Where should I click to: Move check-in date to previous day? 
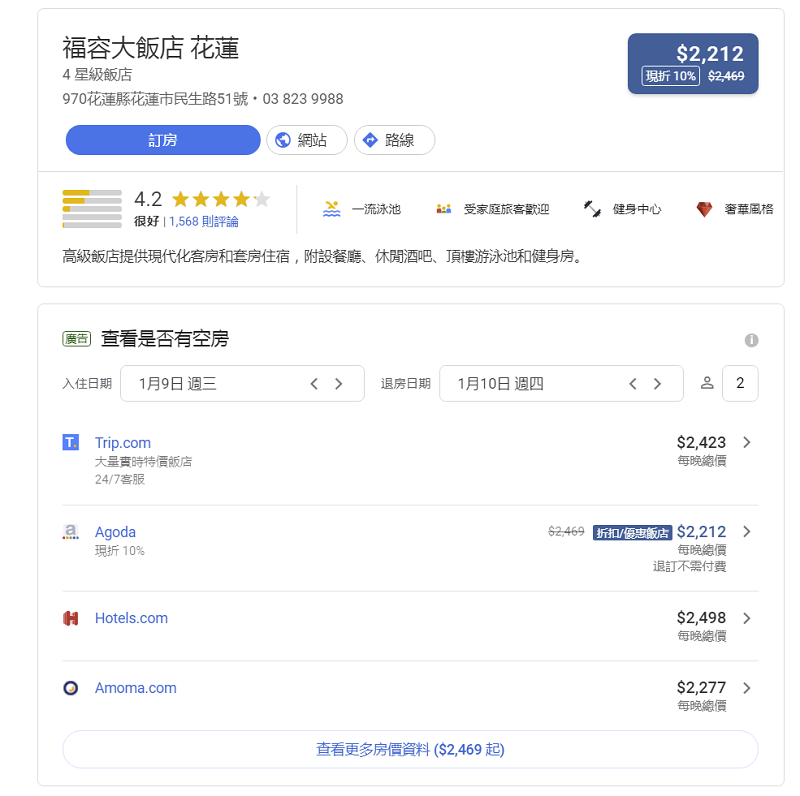(314, 384)
